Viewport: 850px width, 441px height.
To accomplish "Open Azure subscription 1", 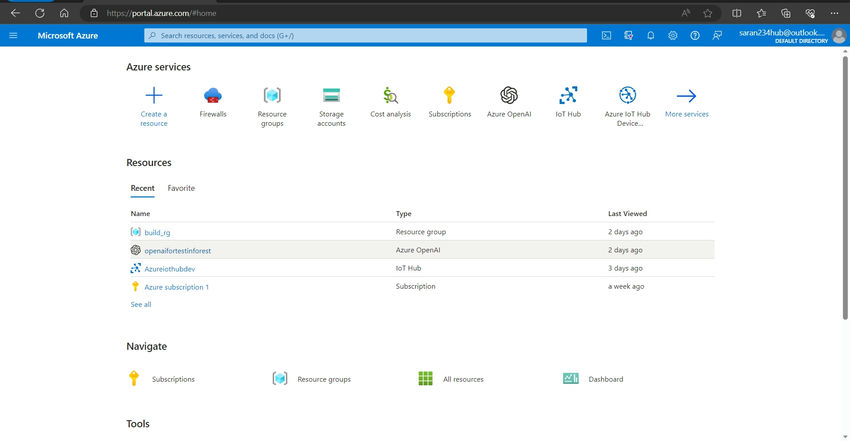I will [176, 287].
